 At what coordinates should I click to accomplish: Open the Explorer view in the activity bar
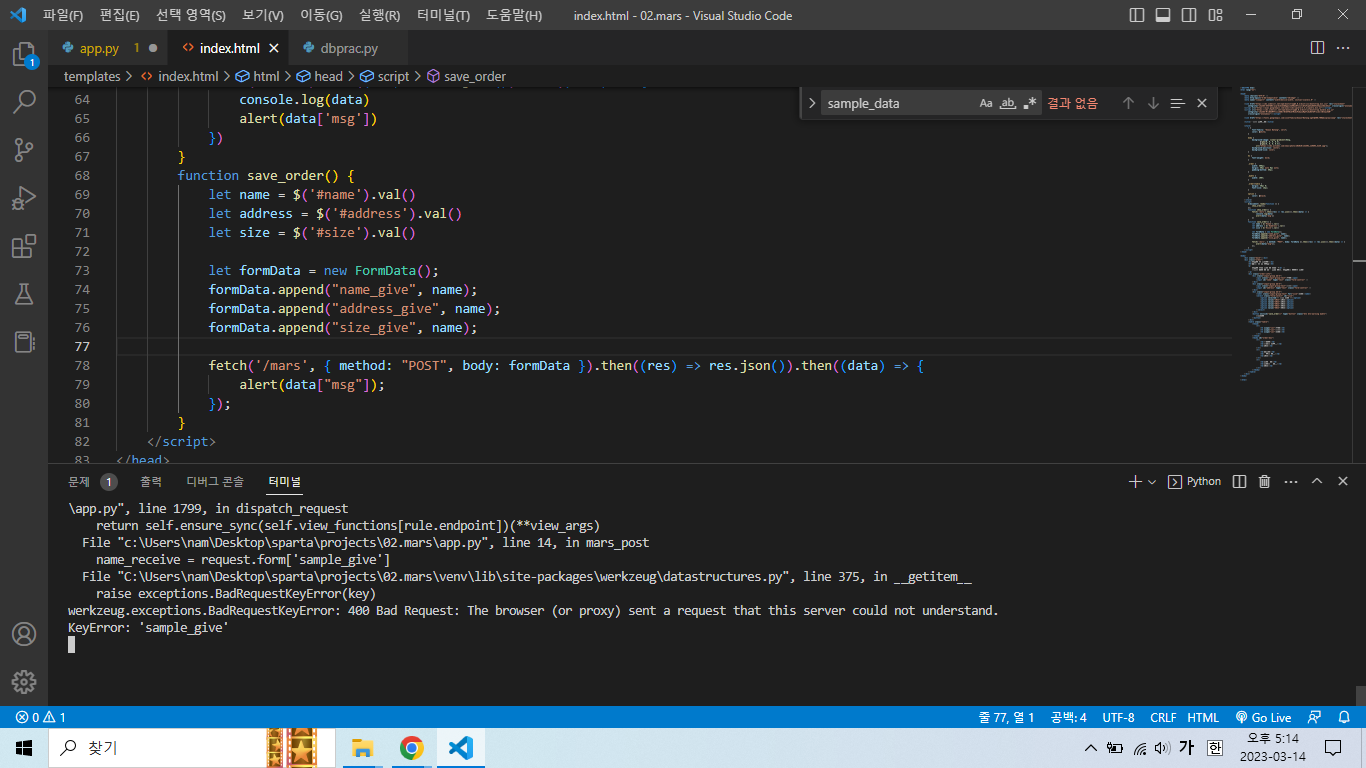click(x=24, y=54)
